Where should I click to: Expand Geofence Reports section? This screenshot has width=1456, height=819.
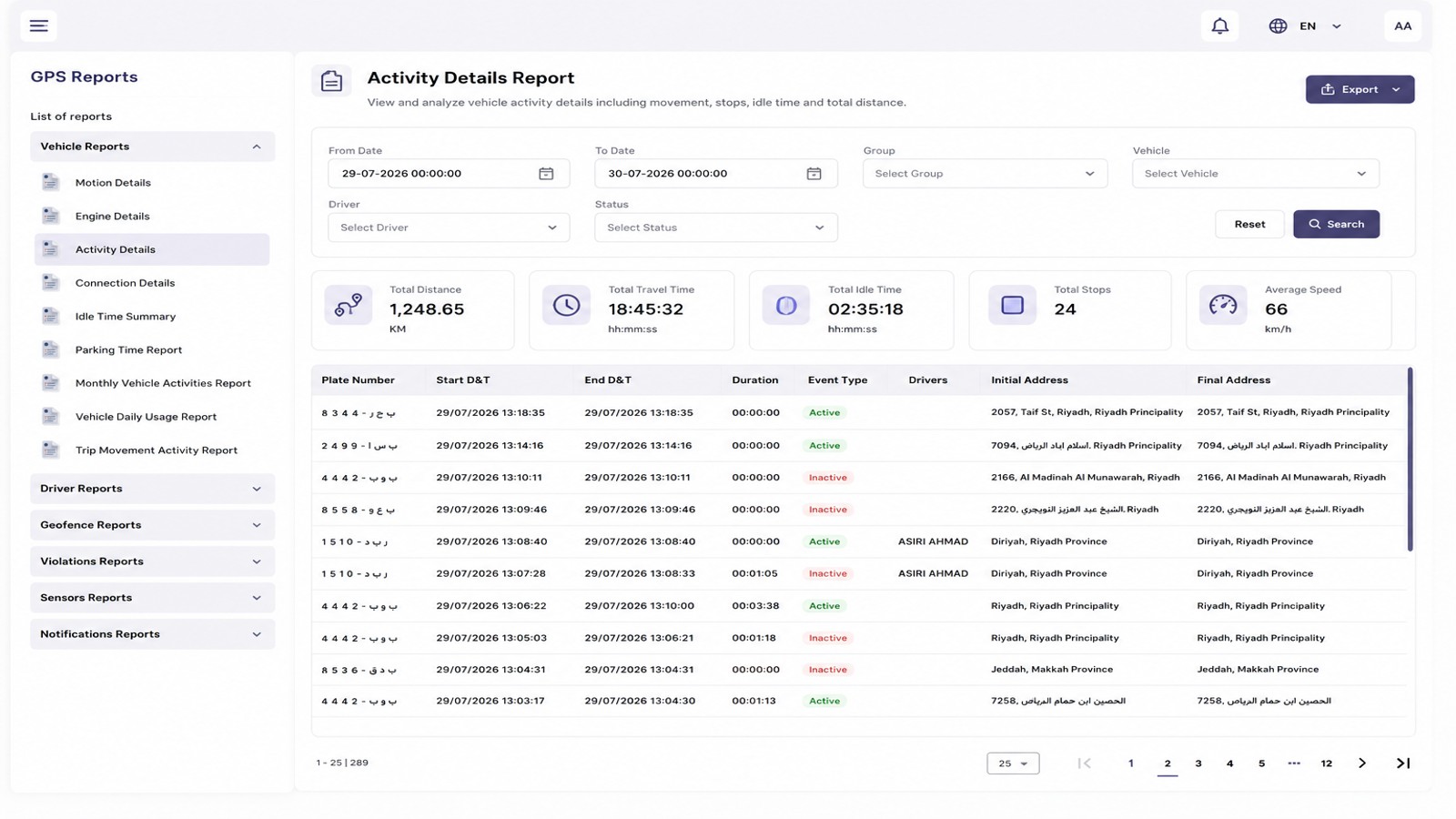[153, 525]
